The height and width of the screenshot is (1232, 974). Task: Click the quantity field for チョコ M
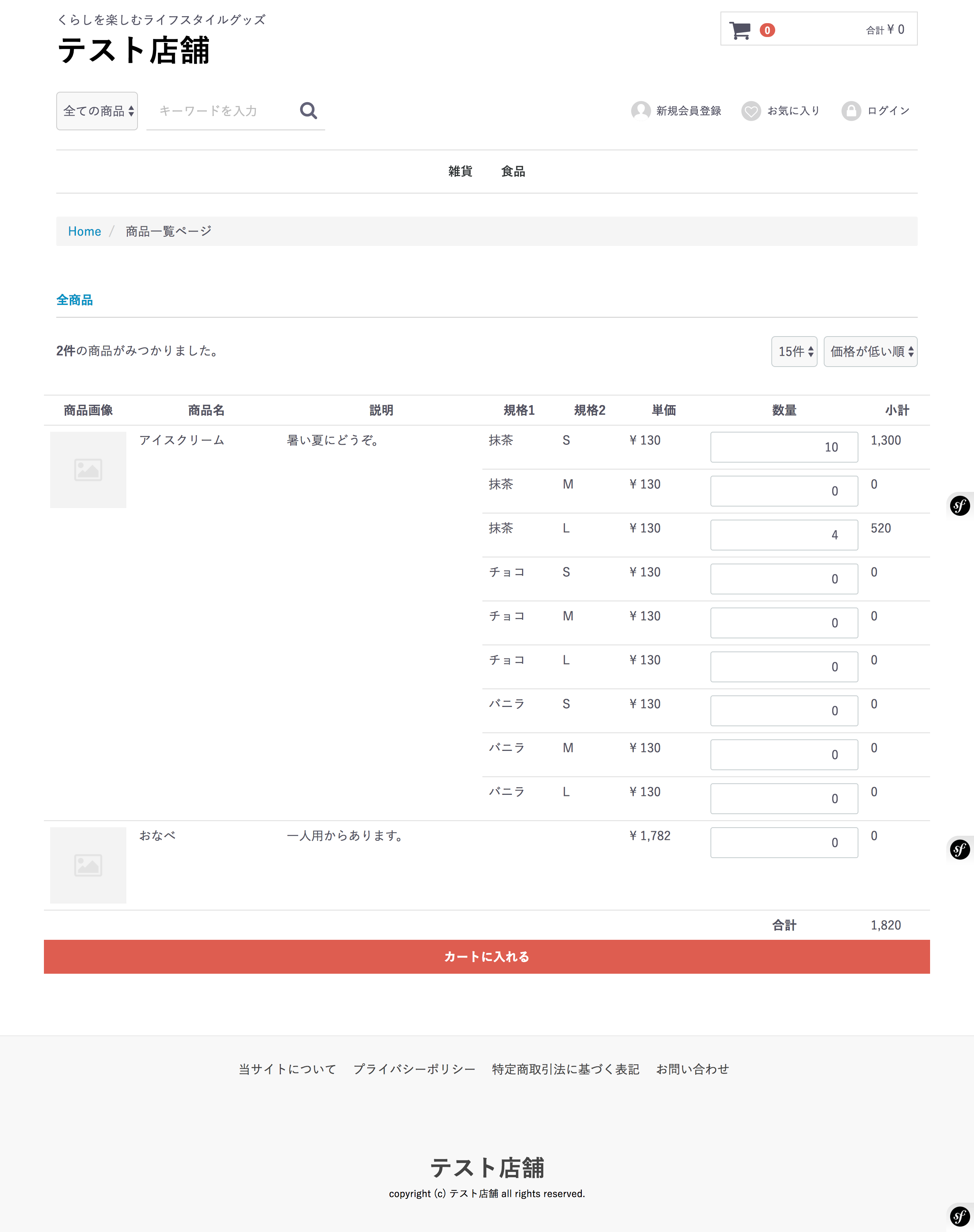[784, 623]
